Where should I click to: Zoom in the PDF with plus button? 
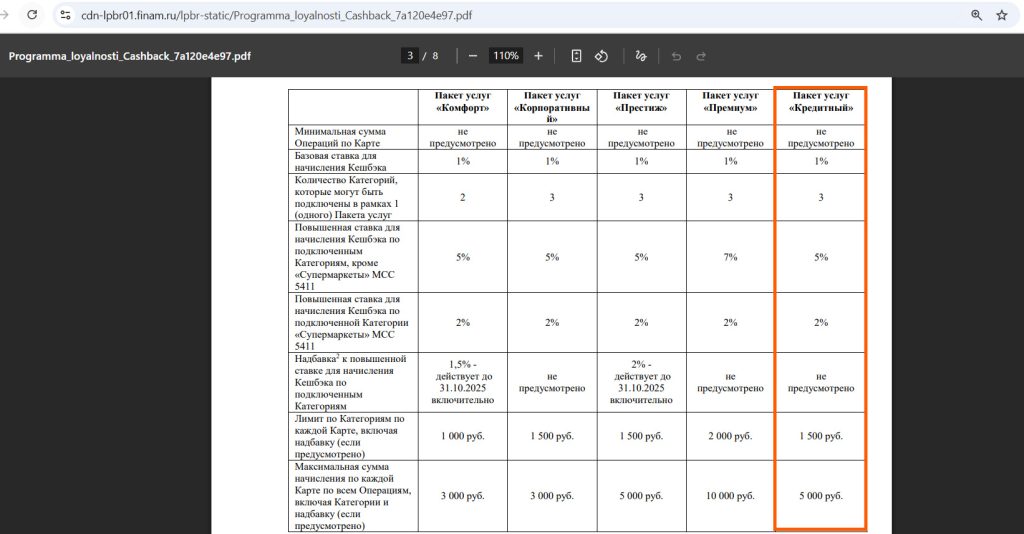[538, 56]
